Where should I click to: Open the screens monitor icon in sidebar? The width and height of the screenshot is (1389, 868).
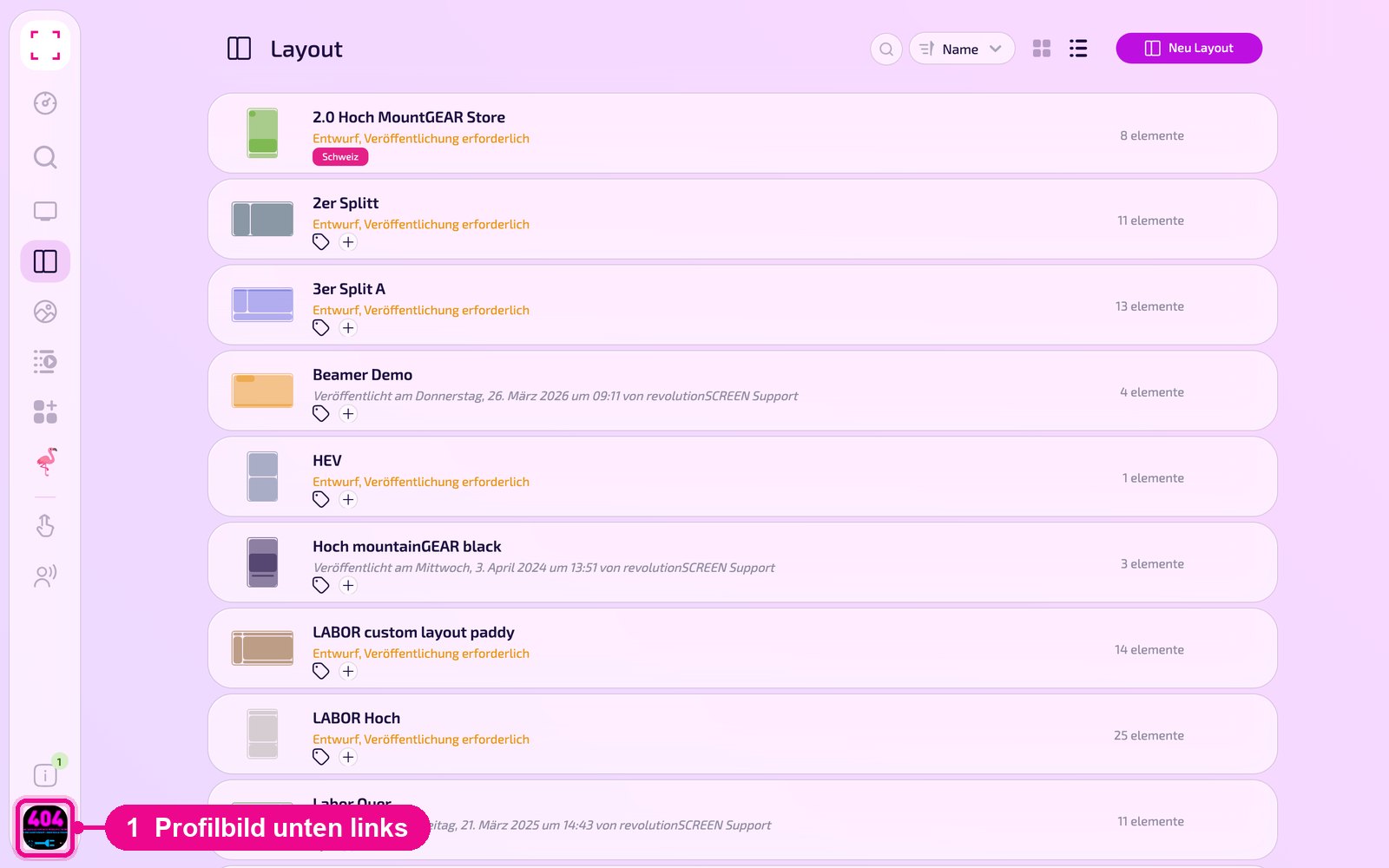tap(45, 211)
